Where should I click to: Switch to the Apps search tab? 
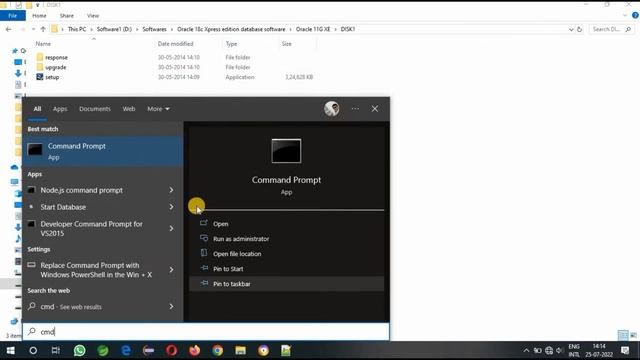coord(60,109)
